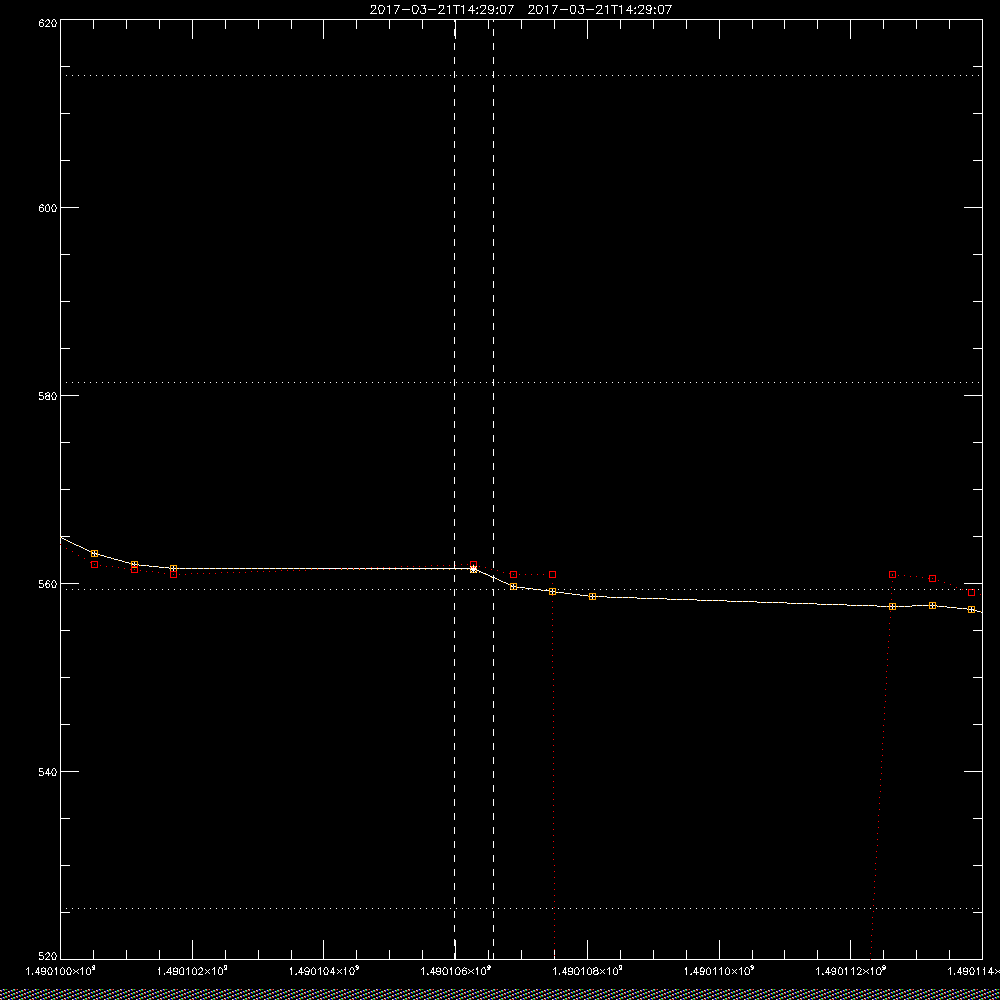Click the 520 y-axis label

click(48, 956)
